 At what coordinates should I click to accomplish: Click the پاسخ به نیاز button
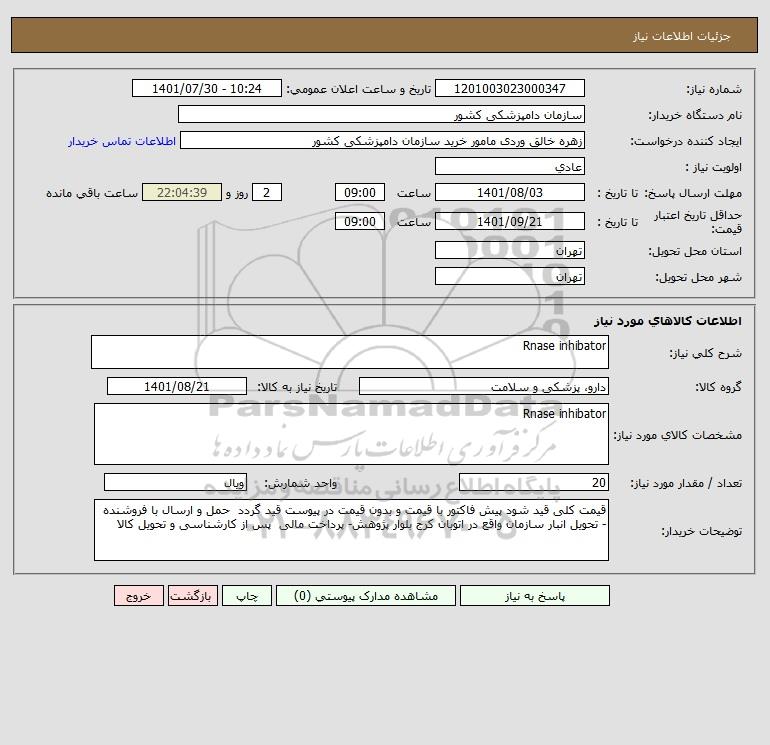535,596
